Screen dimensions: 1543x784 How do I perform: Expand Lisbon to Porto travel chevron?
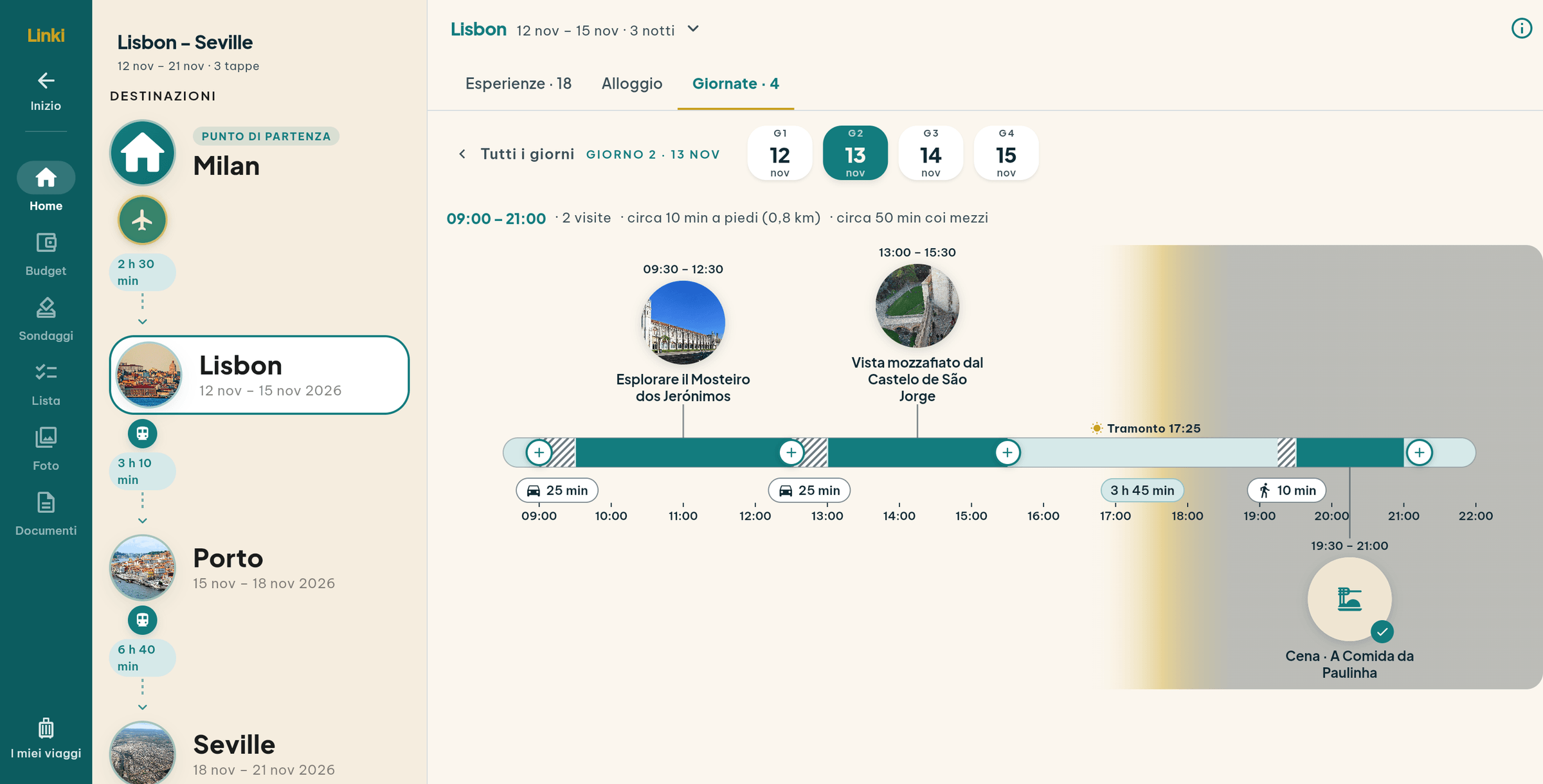[142, 521]
